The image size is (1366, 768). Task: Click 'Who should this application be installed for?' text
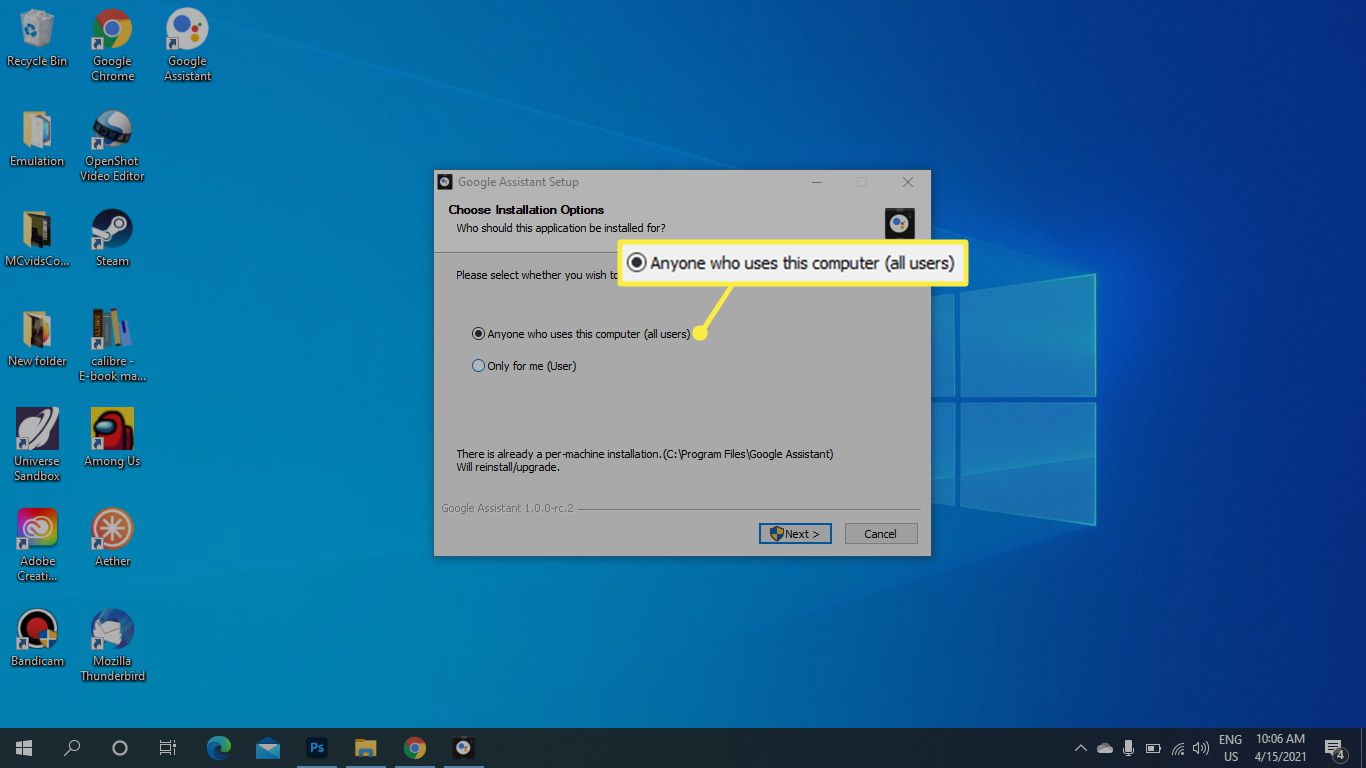click(x=561, y=228)
